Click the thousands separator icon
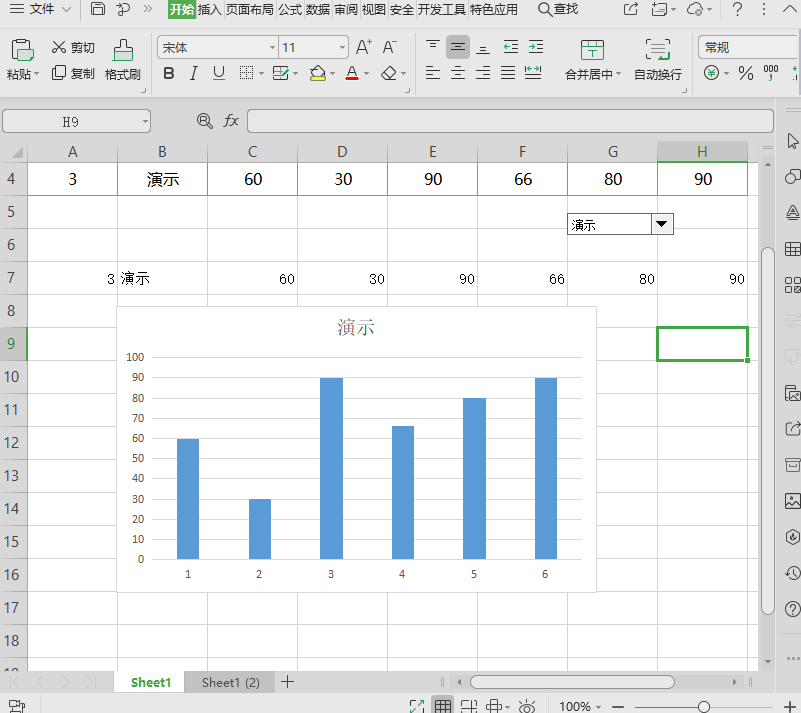801x713 pixels. [770, 73]
